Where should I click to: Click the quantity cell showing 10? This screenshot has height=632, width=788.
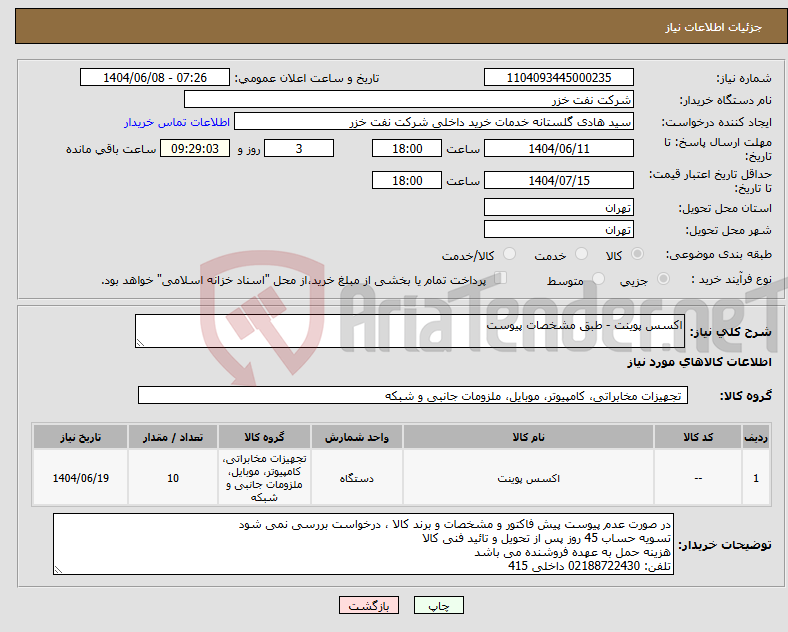coord(173,477)
